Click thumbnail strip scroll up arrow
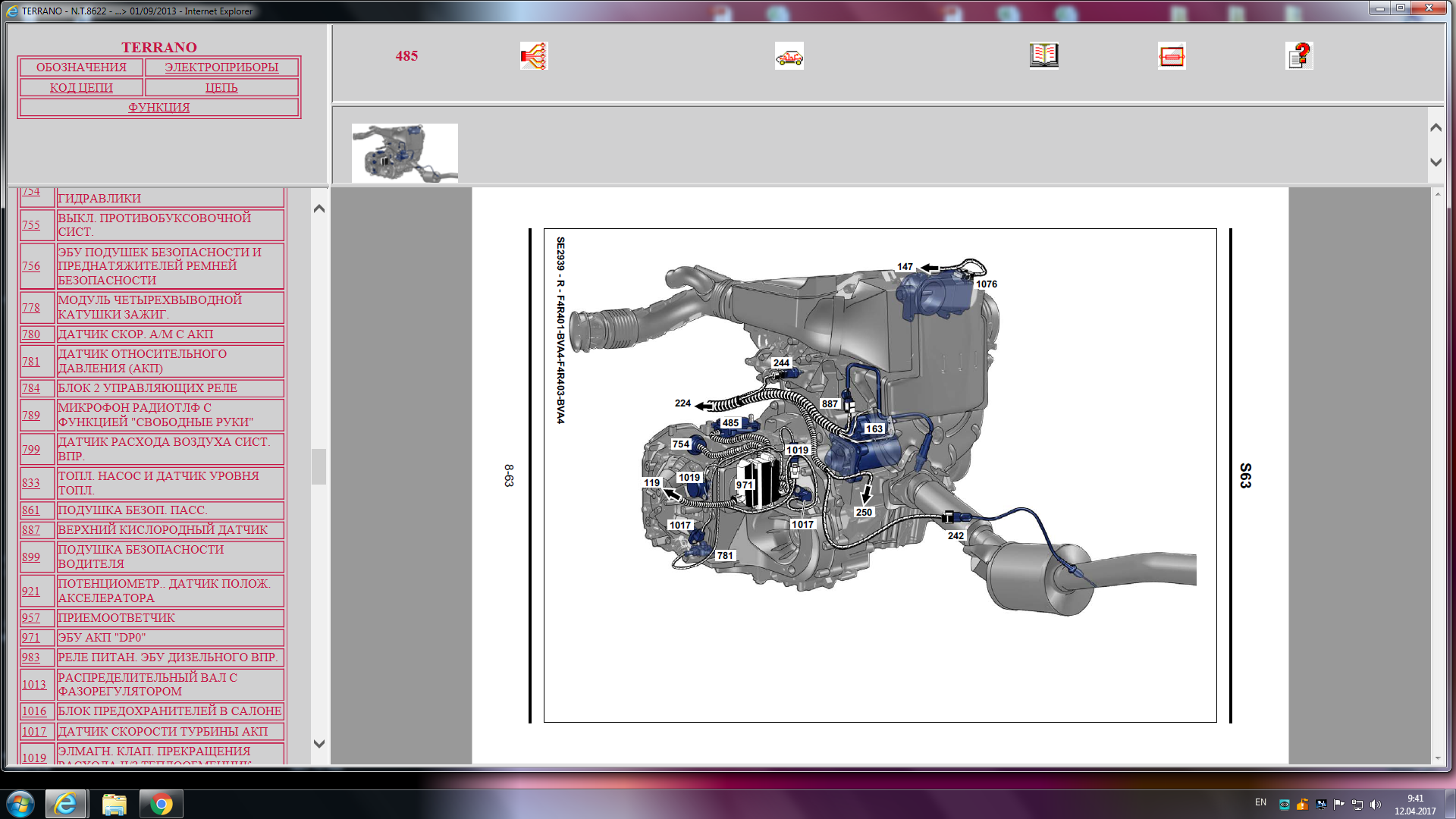The image size is (1456, 819). 1436,127
